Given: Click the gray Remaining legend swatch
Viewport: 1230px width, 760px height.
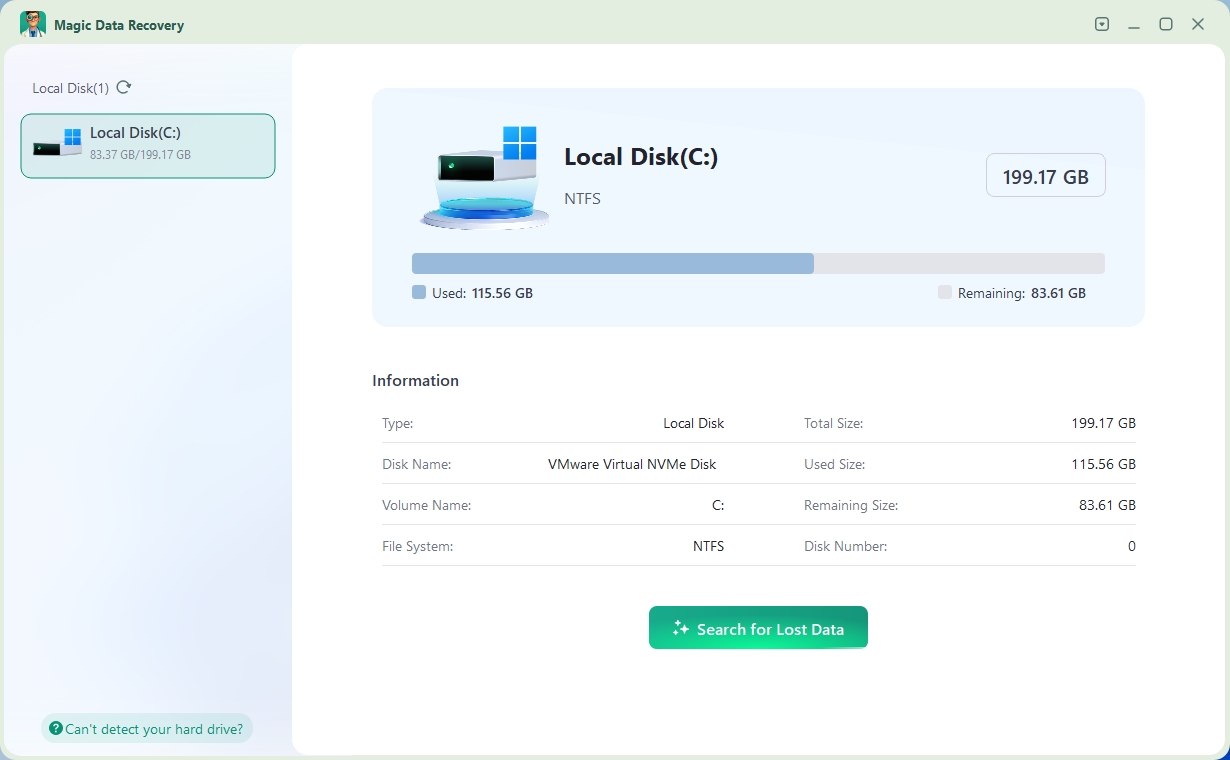Looking at the screenshot, I should tap(945, 293).
